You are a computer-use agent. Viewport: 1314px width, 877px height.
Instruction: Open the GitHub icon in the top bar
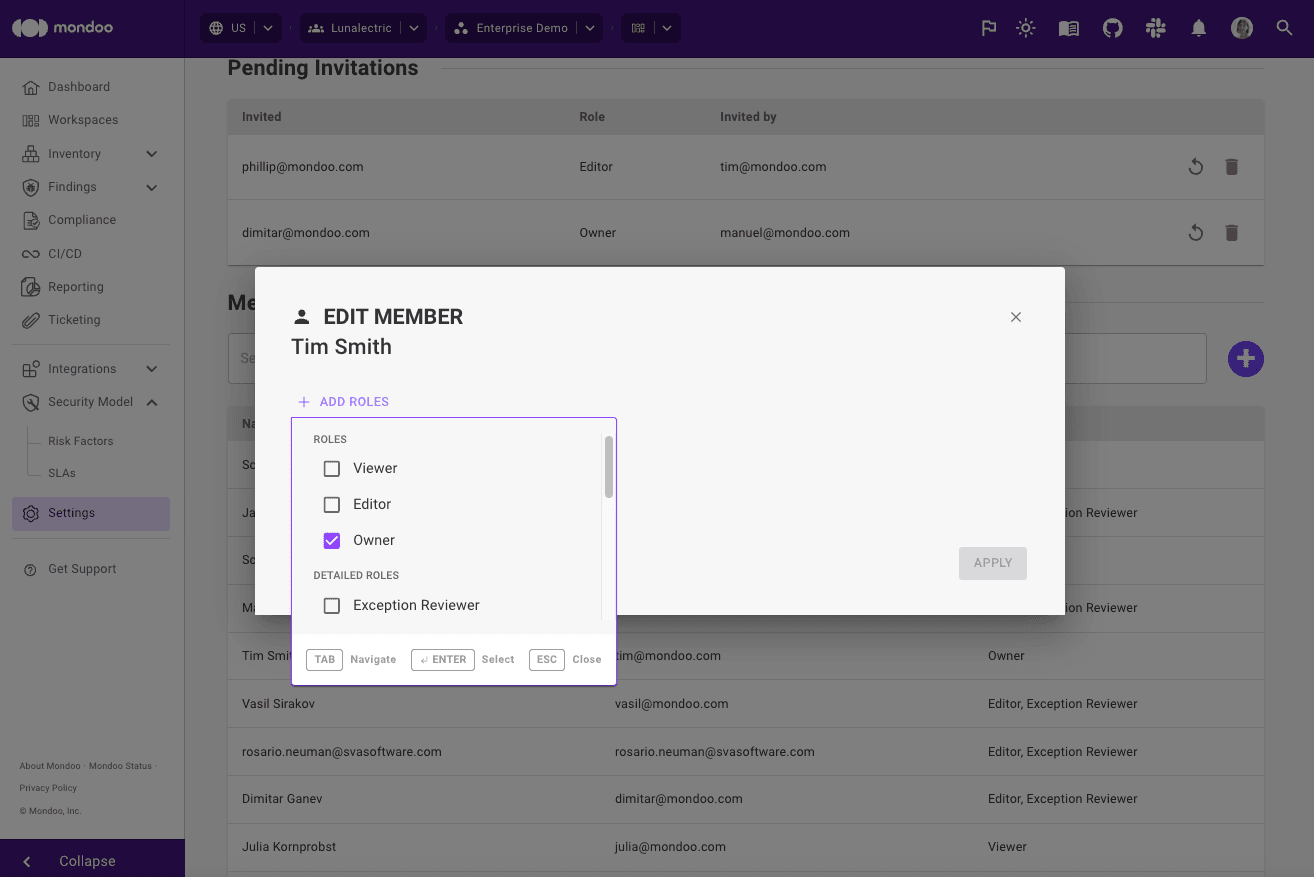[x=1112, y=28]
